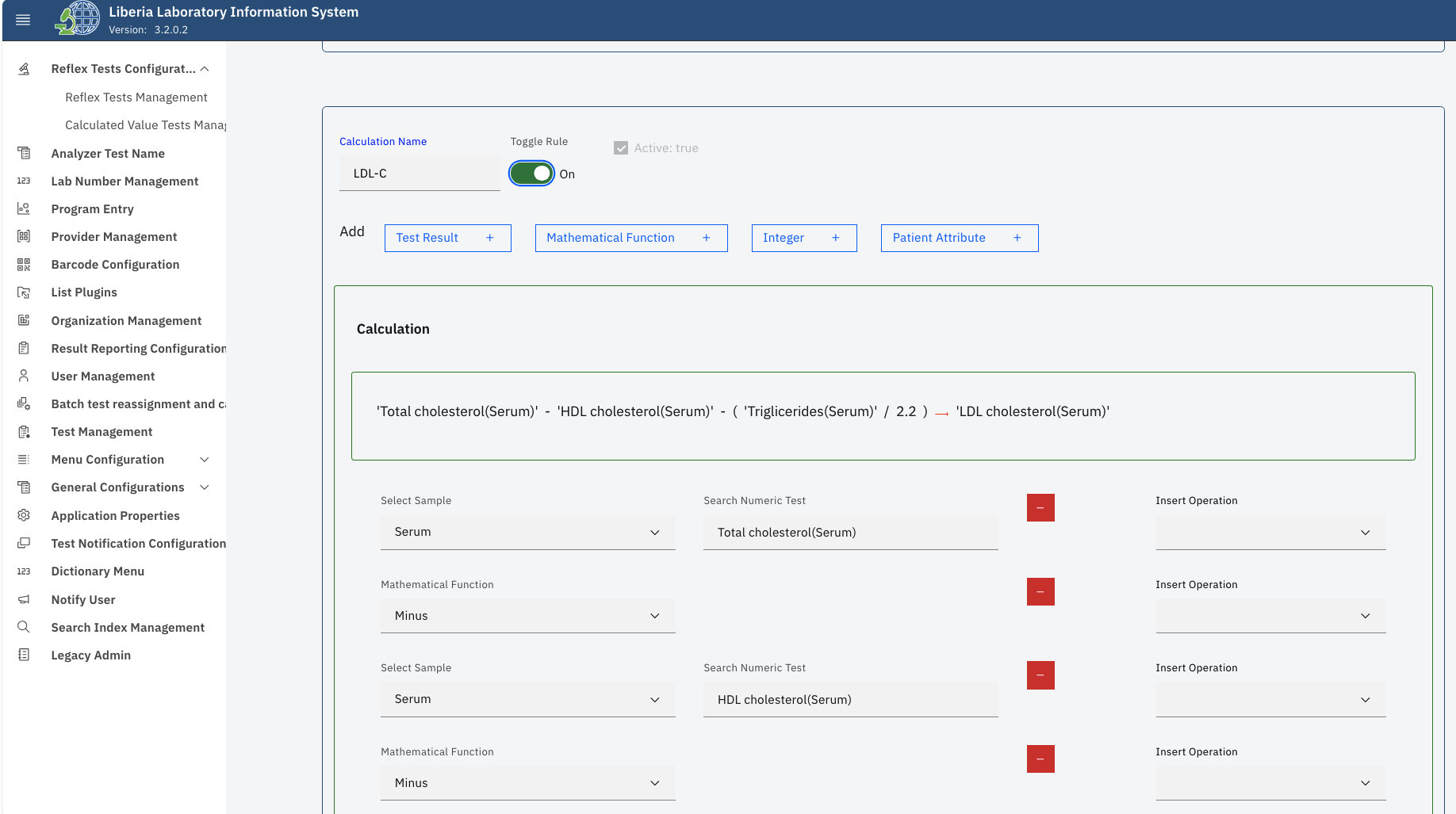The image size is (1456, 814).
Task: Open Application Properties from sidebar
Action: [115, 515]
